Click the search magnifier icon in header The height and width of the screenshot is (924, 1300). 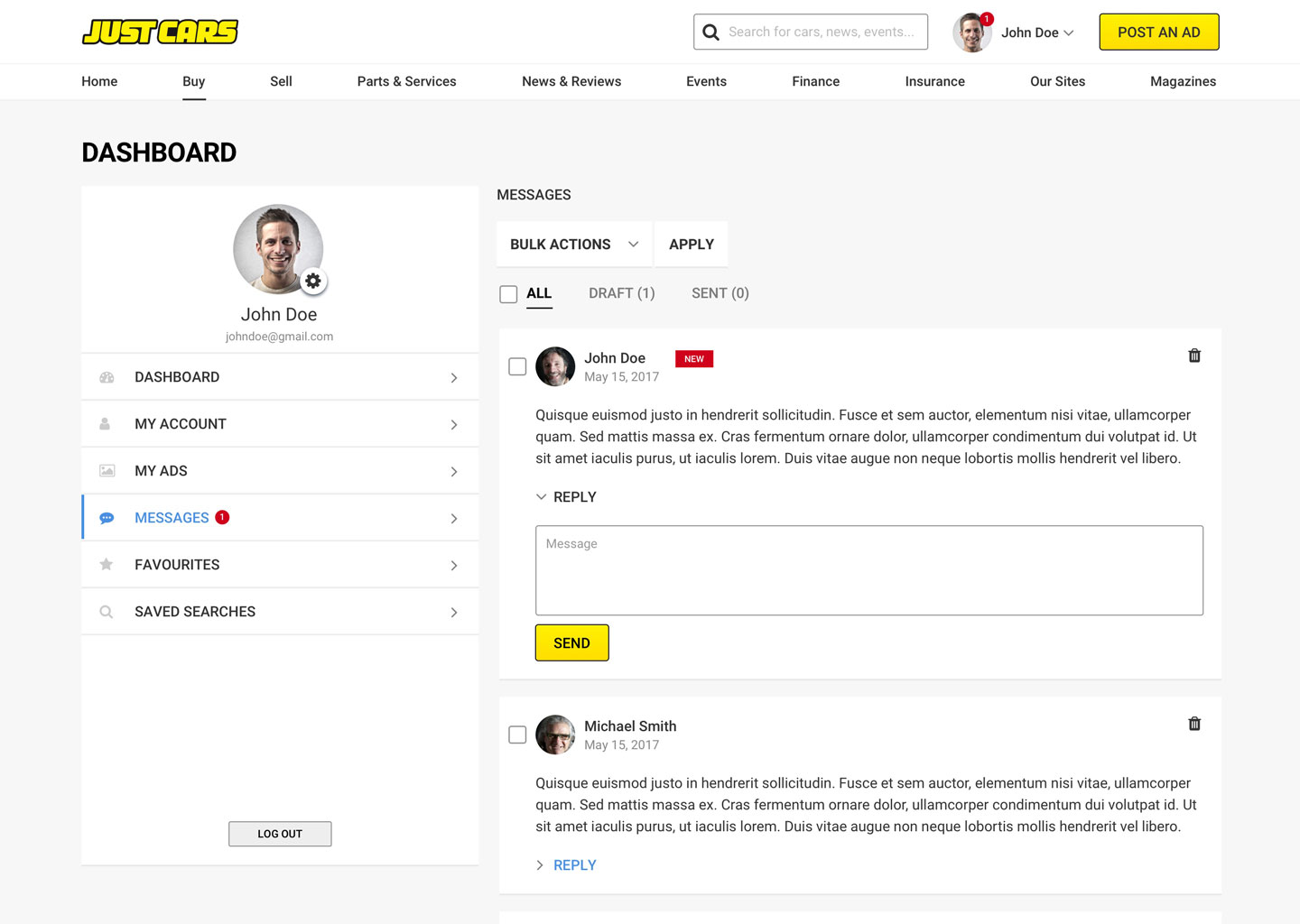[x=710, y=32]
